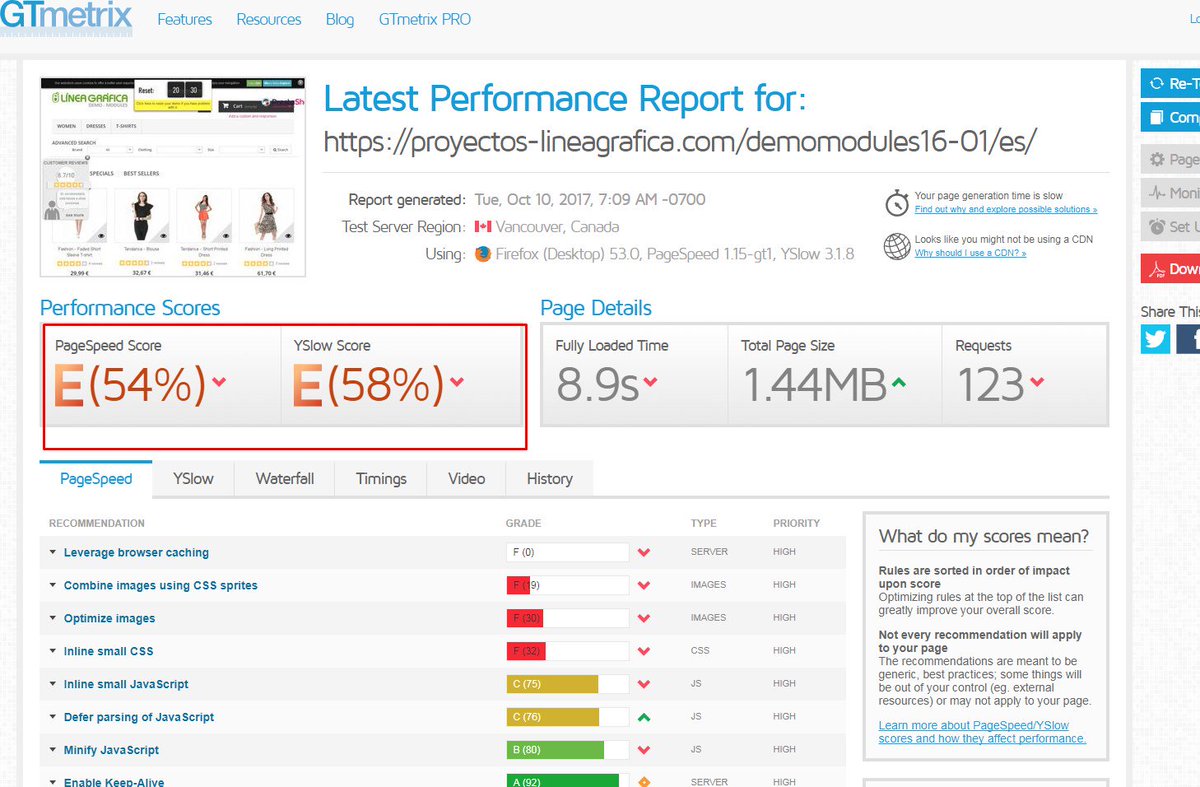
Task: Click green up arrow on Defer parsing row
Action: click(x=644, y=718)
